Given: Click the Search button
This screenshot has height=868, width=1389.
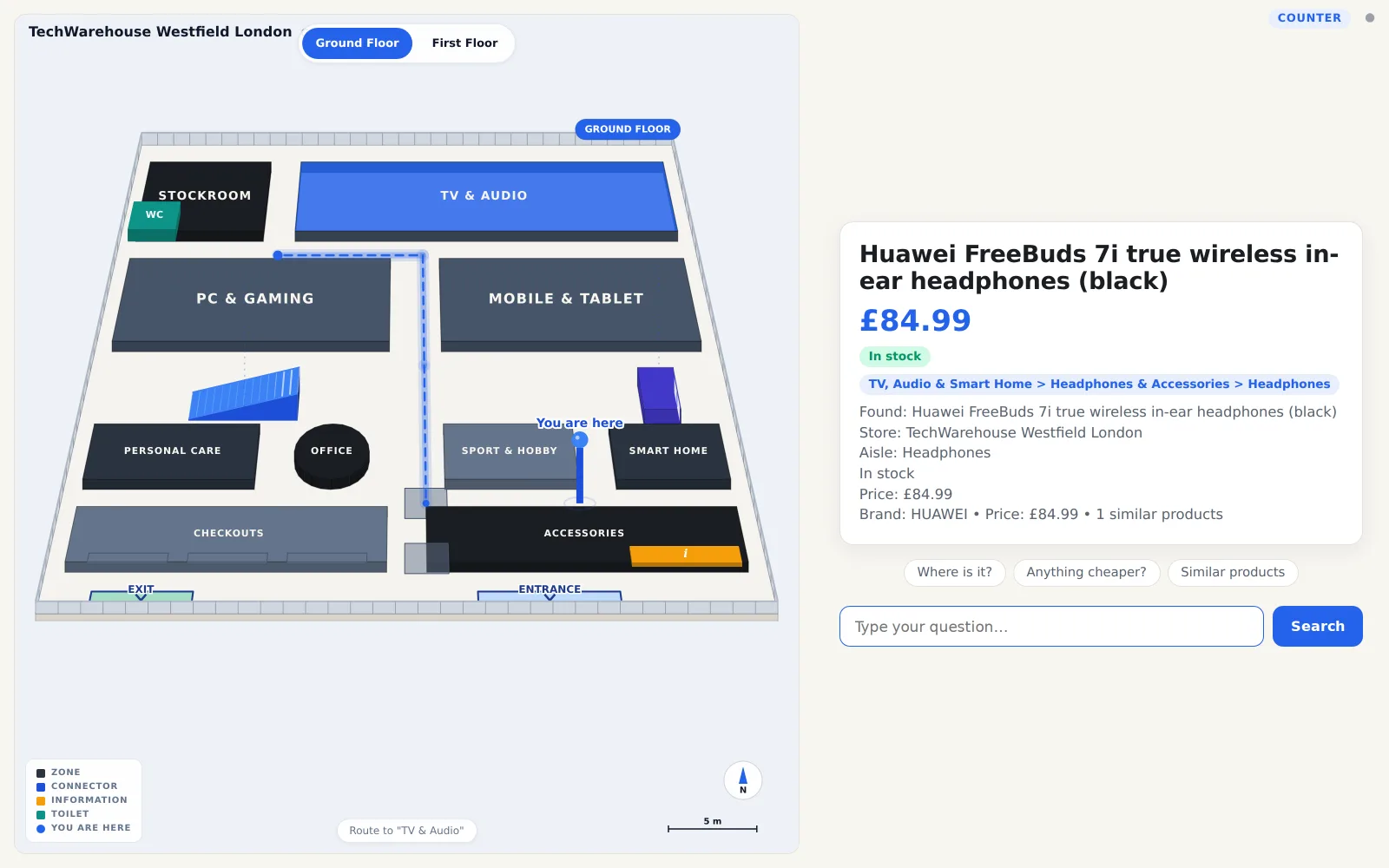Looking at the screenshot, I should pos(1317,627).
